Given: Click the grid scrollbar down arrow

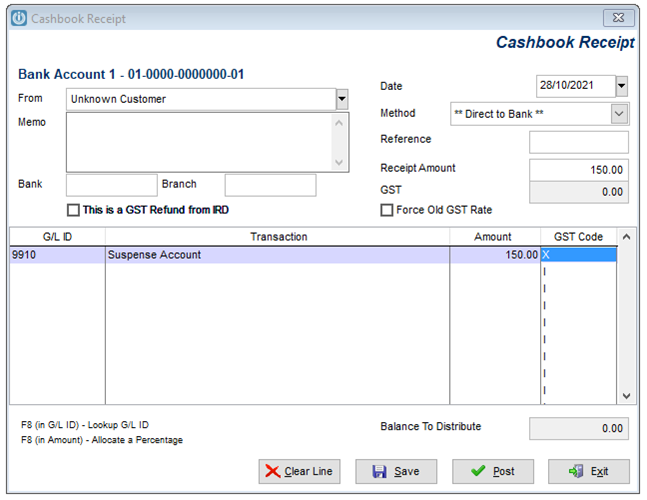Looking at the screenshot, I should click(626, 396).
